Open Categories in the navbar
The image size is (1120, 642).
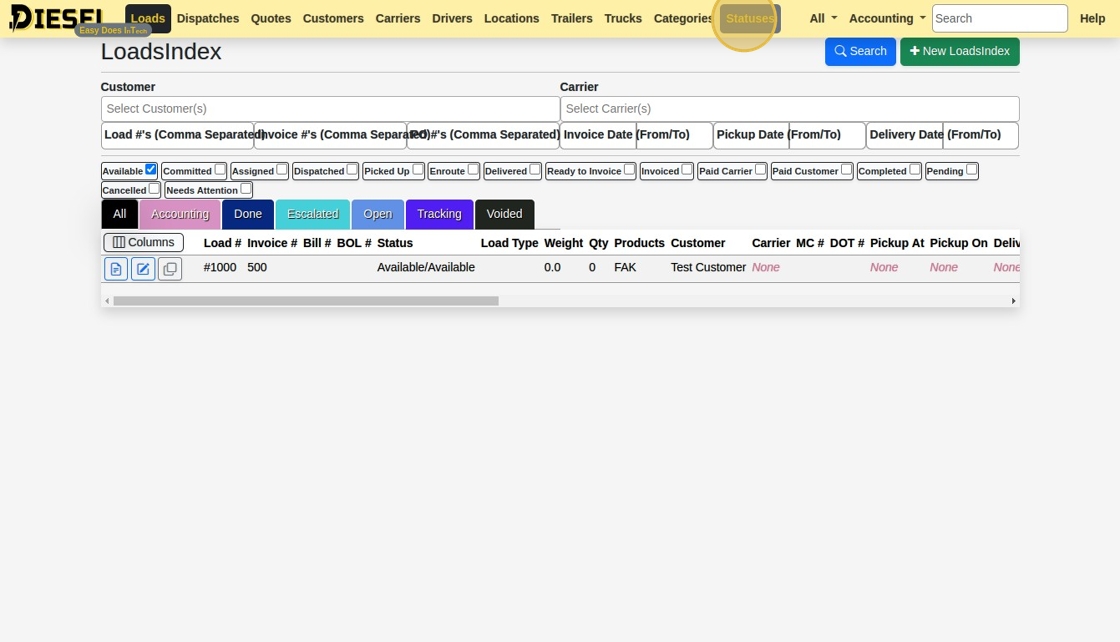tap(682, 19)
